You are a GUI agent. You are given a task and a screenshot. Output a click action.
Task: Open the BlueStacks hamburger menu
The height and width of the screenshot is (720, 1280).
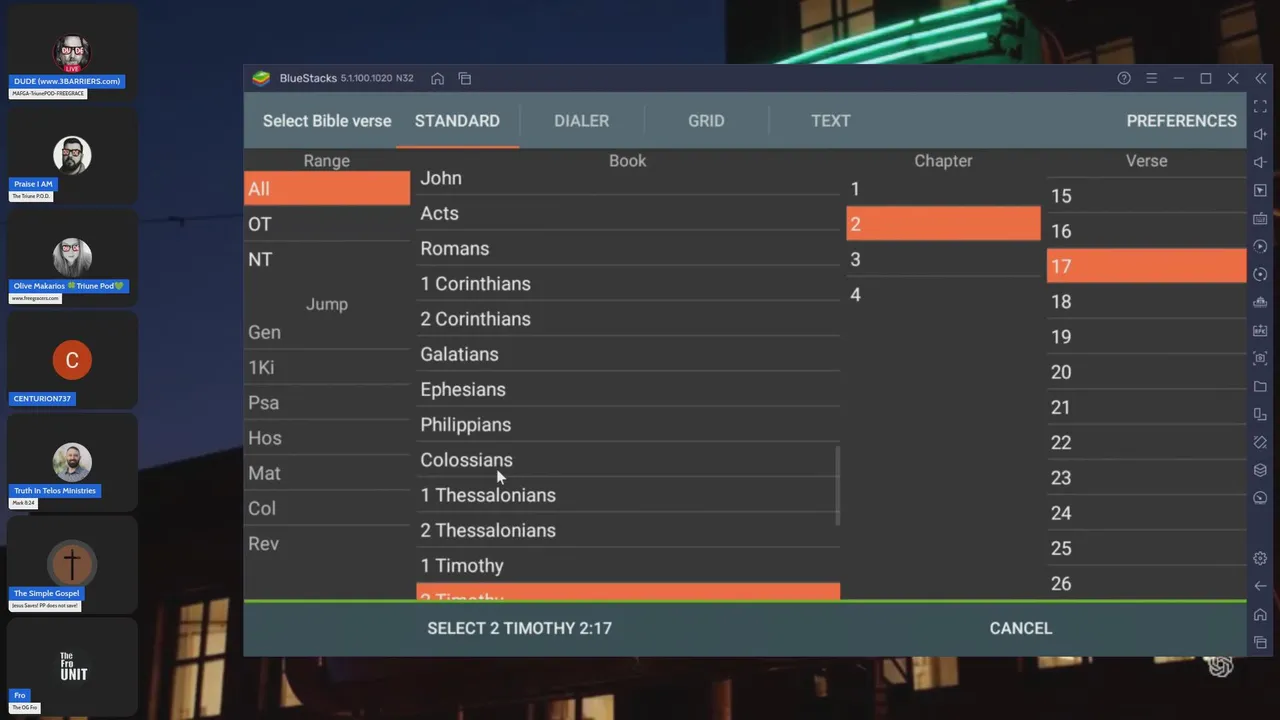[1151, 78]
